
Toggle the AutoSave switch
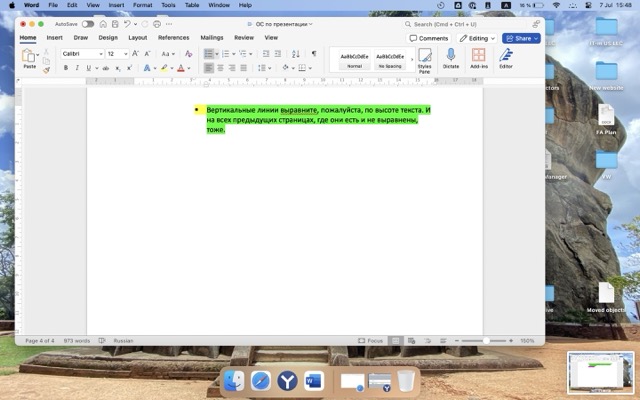coord(88,23)
